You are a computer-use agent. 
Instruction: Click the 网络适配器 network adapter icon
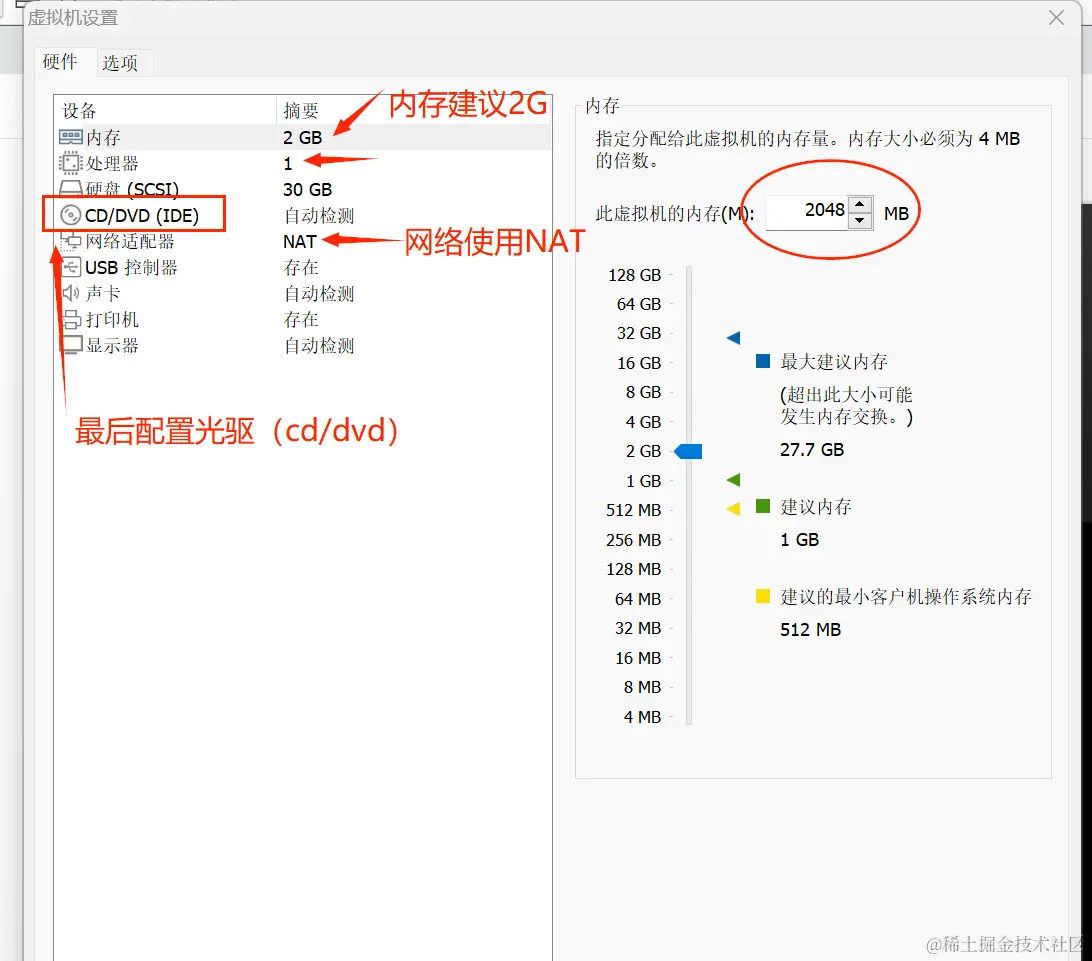[71, 242]
